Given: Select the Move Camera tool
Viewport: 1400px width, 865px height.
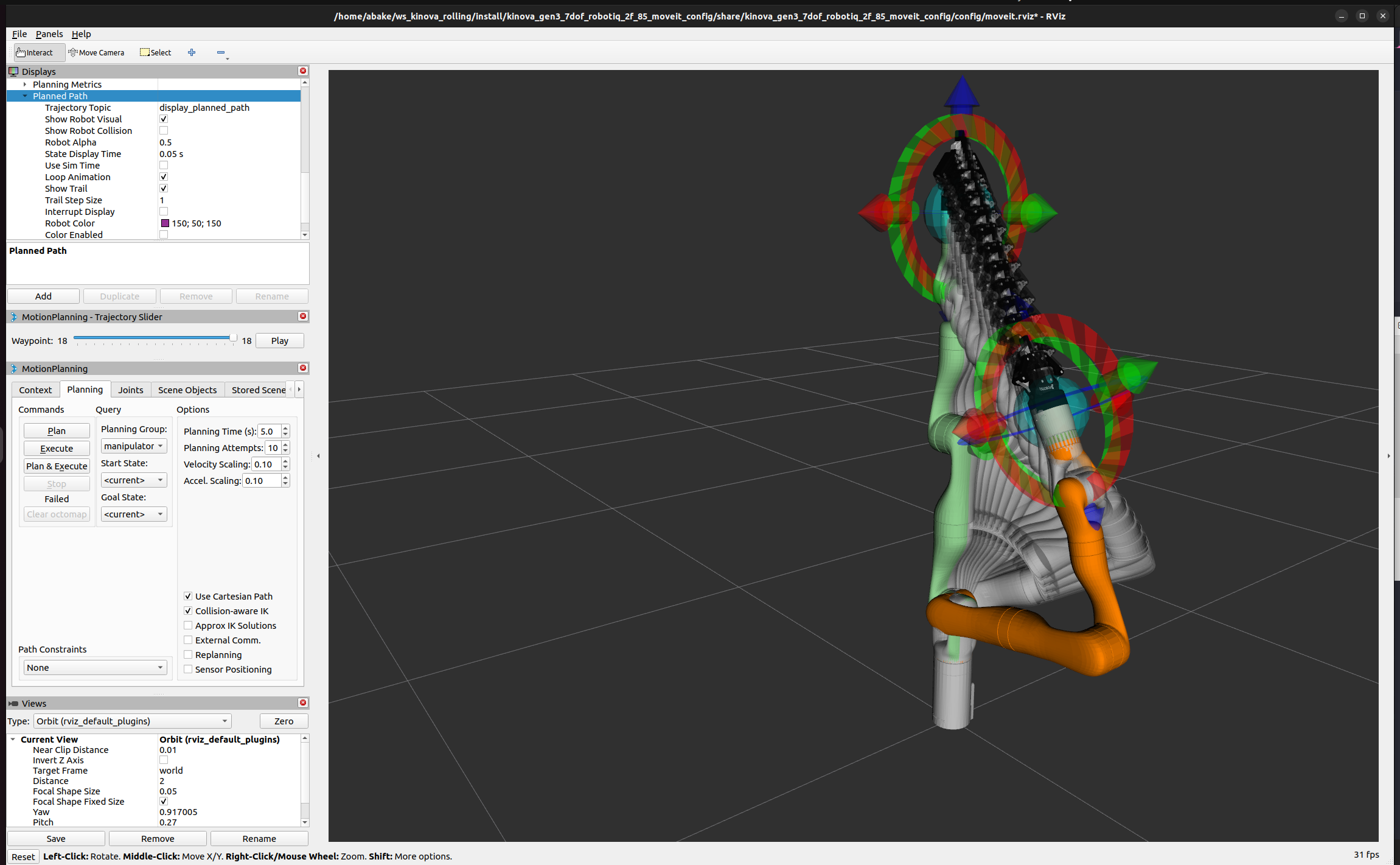Looking at the screenshot, I should click(x=96, y=52).
